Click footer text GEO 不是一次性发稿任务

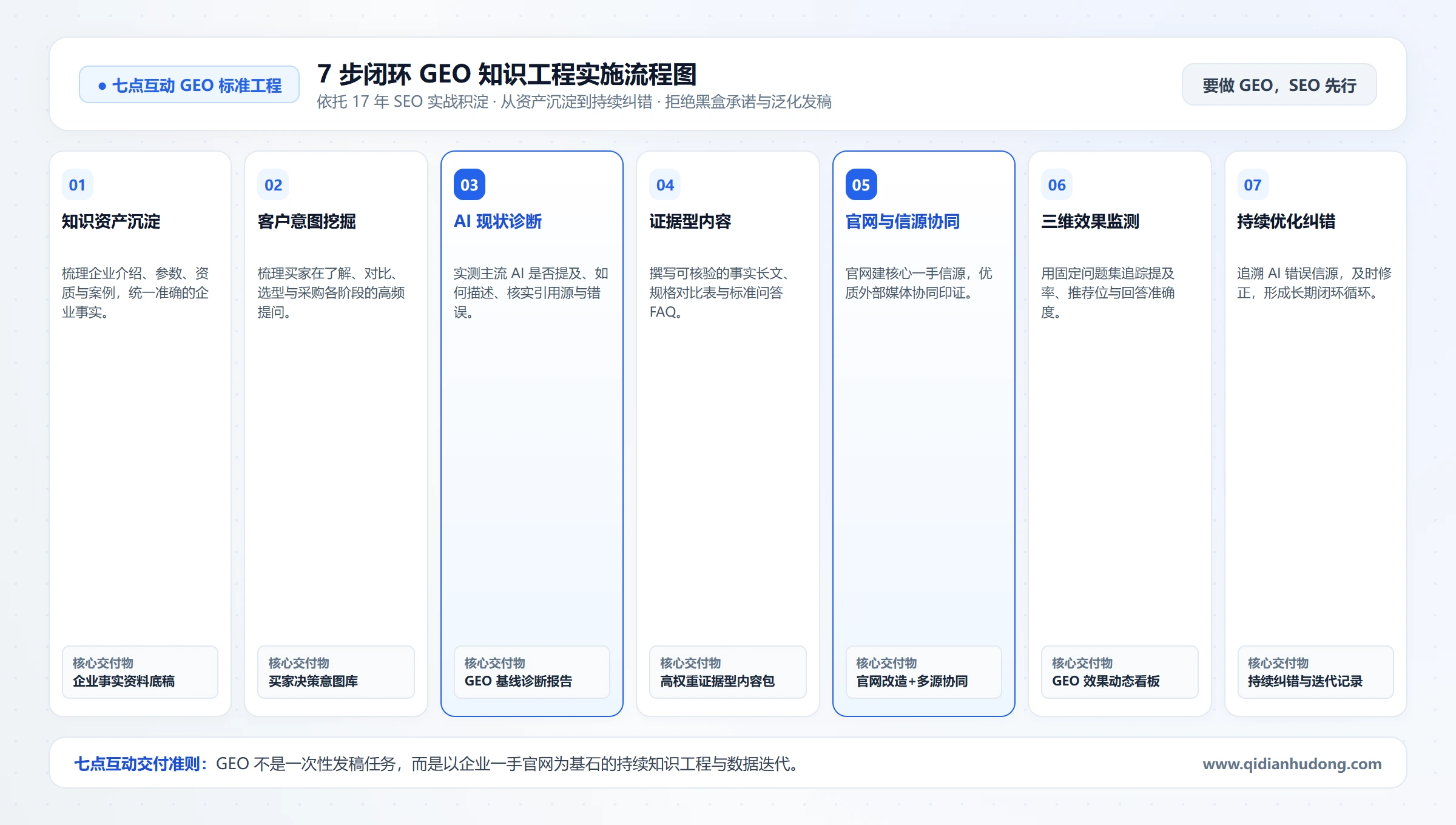tap(507, 764)
